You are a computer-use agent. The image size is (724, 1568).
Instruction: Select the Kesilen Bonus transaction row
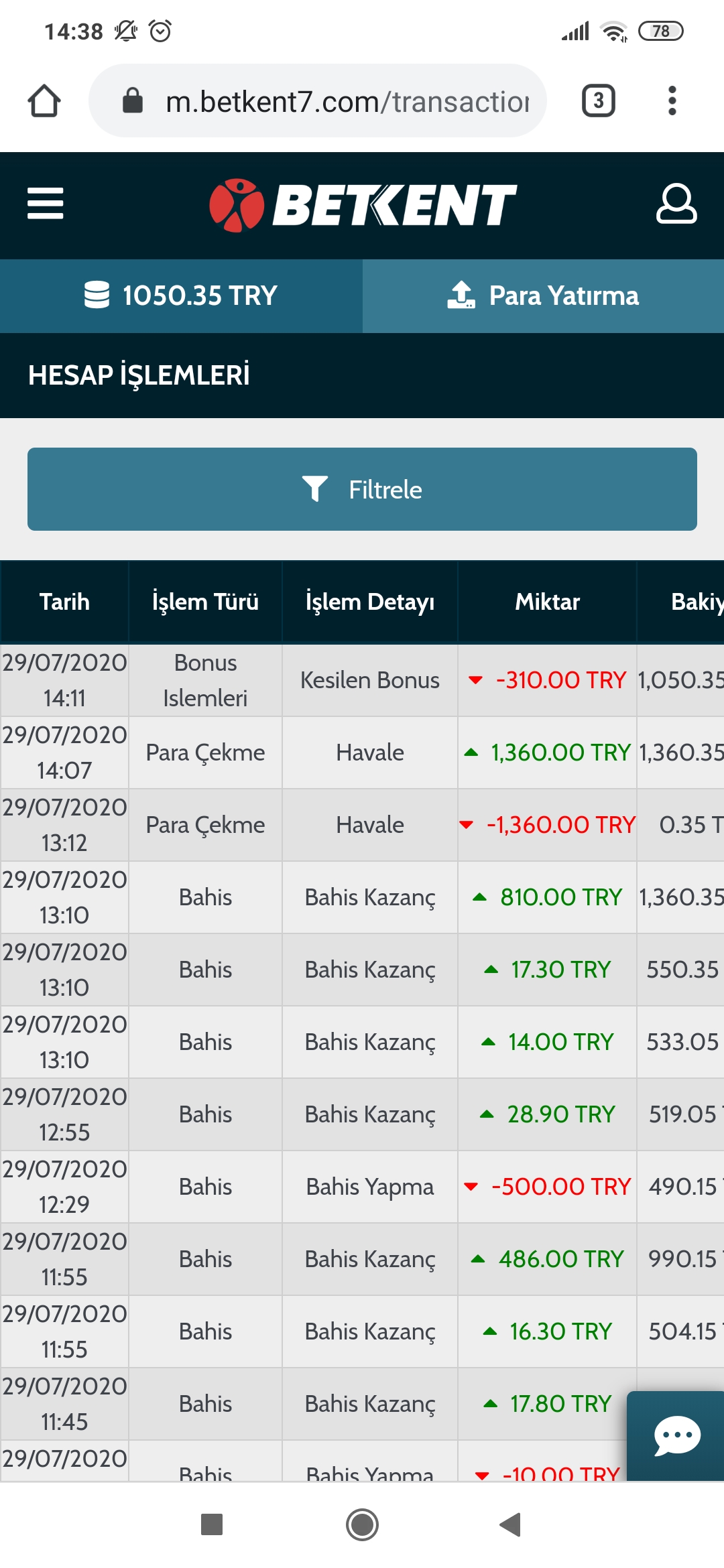pos(362,680)
